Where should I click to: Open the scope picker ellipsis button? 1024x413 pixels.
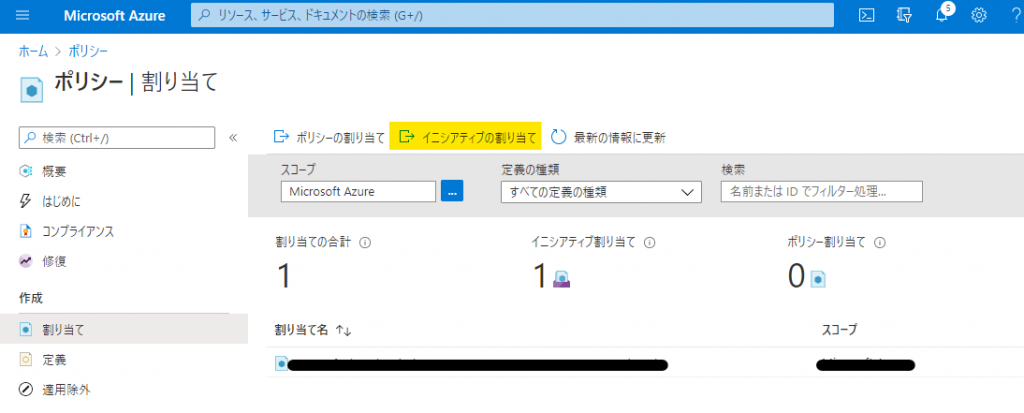click(x=452, y=191)
